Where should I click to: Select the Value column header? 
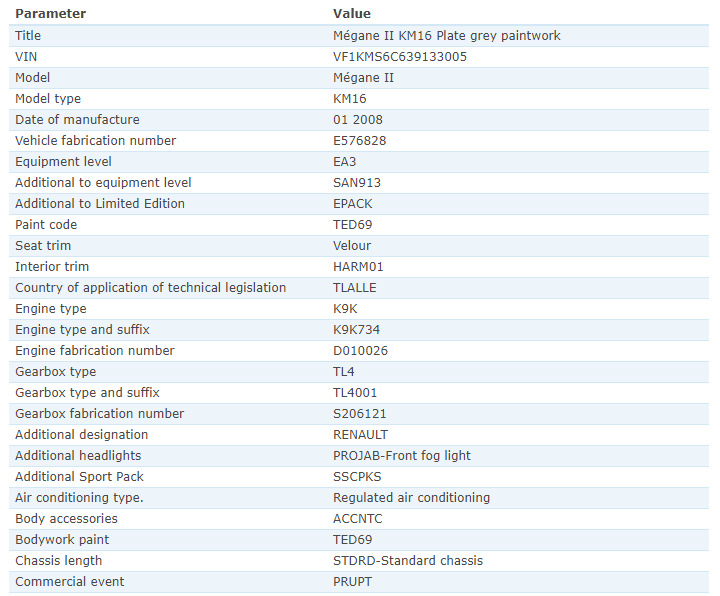(x=352, y=14)
